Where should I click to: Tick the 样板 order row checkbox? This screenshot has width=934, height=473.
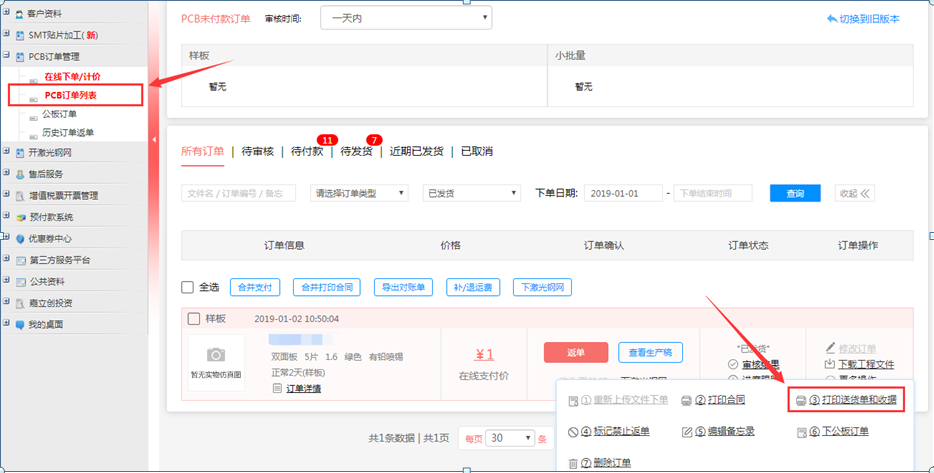(x=194, y=319)
